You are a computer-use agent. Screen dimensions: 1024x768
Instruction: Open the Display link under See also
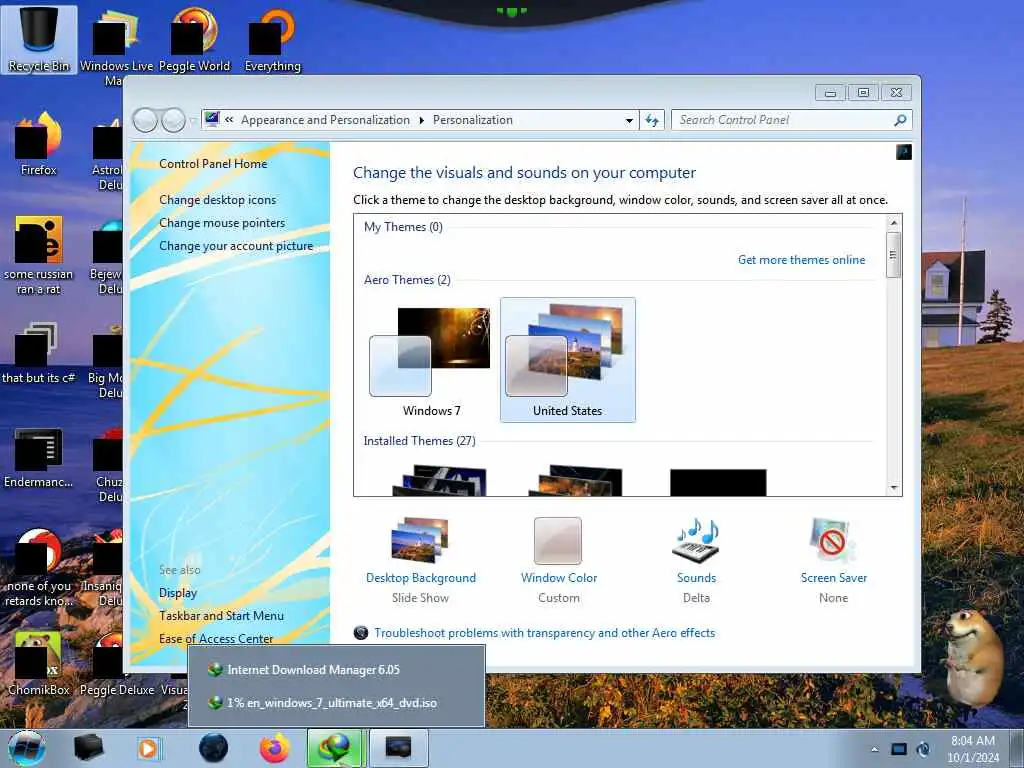click(x=178, y=593)
